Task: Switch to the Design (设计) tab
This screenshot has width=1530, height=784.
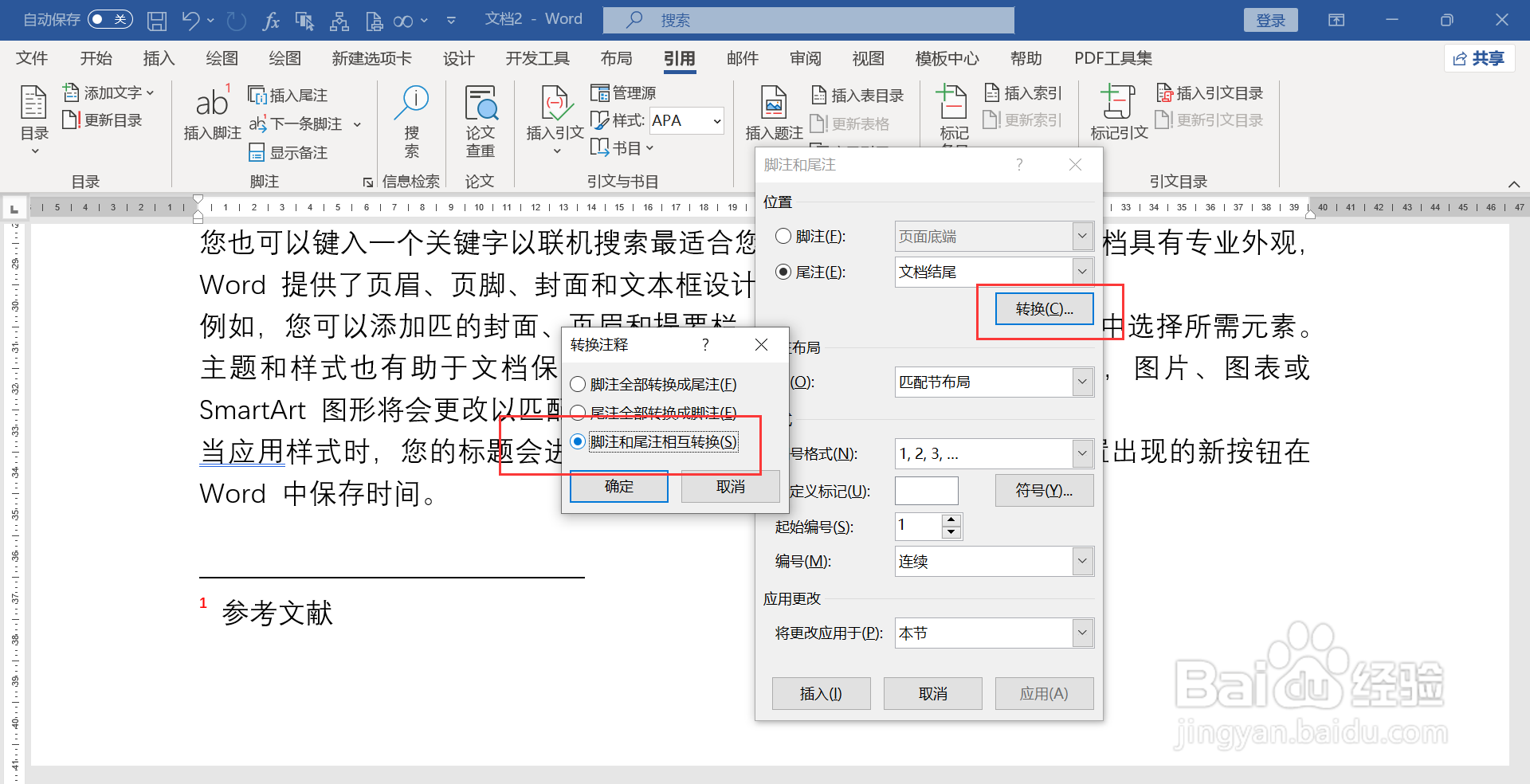Action: 459,58
